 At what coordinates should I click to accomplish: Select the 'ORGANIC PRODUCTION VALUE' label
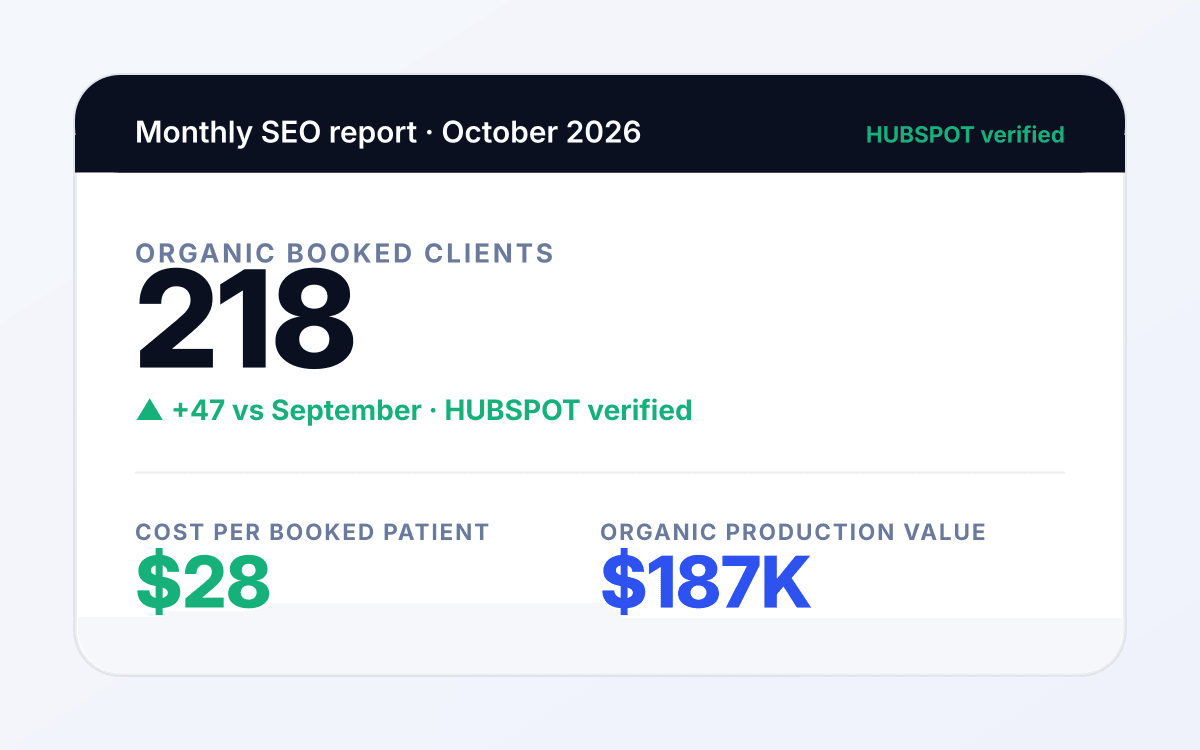click(x=793, y=532)
